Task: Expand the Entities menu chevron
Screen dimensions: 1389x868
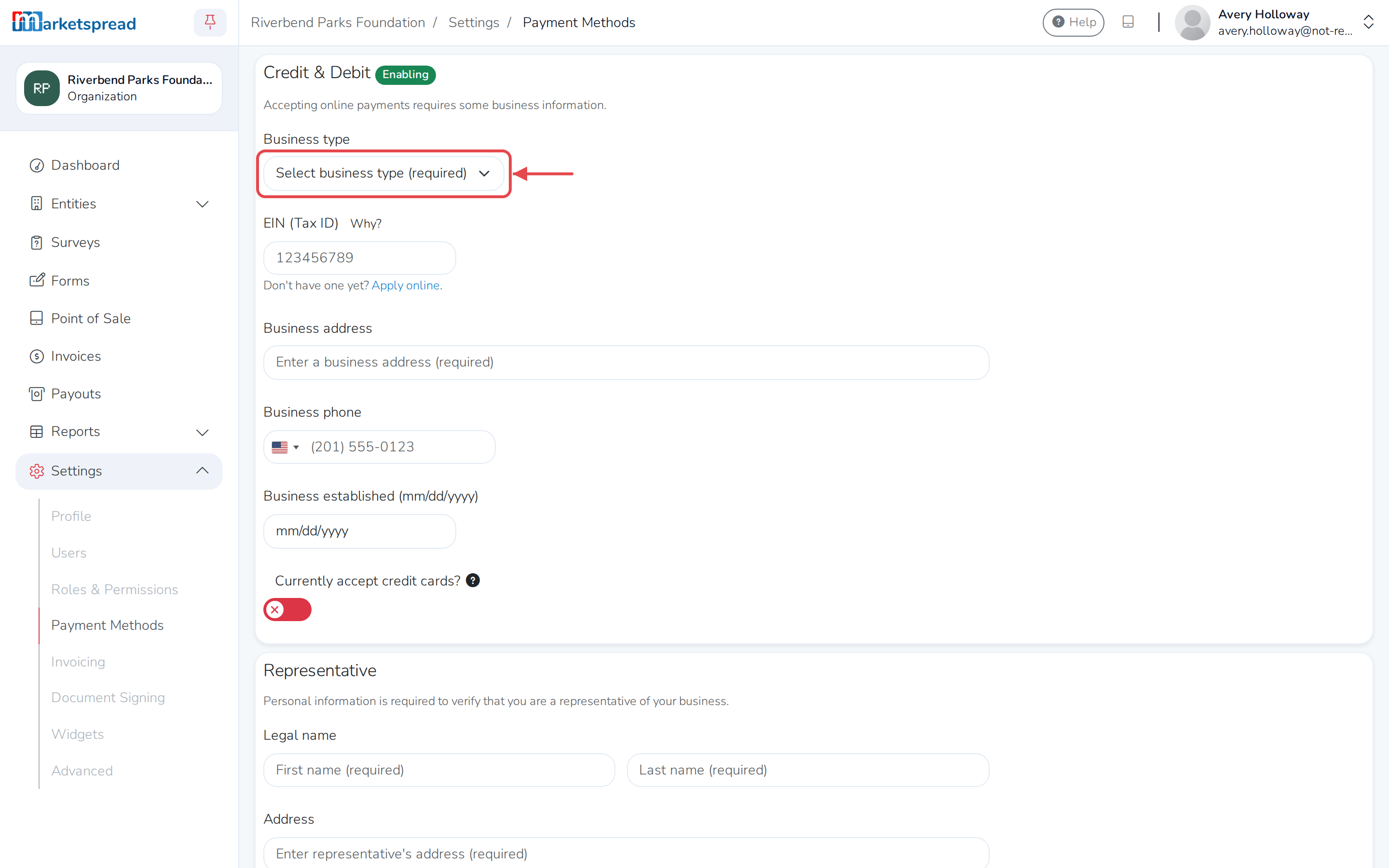Action: 202,204
